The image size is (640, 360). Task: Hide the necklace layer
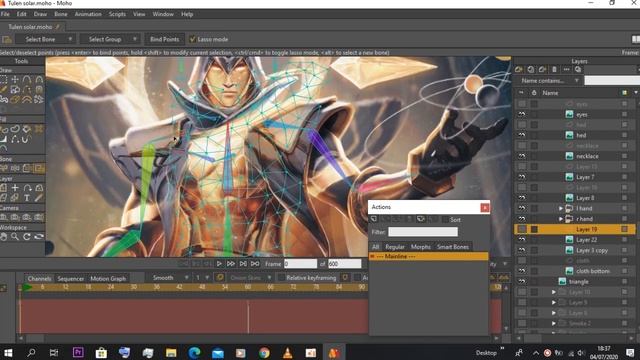pyautogui.click(x=522, y=156)
